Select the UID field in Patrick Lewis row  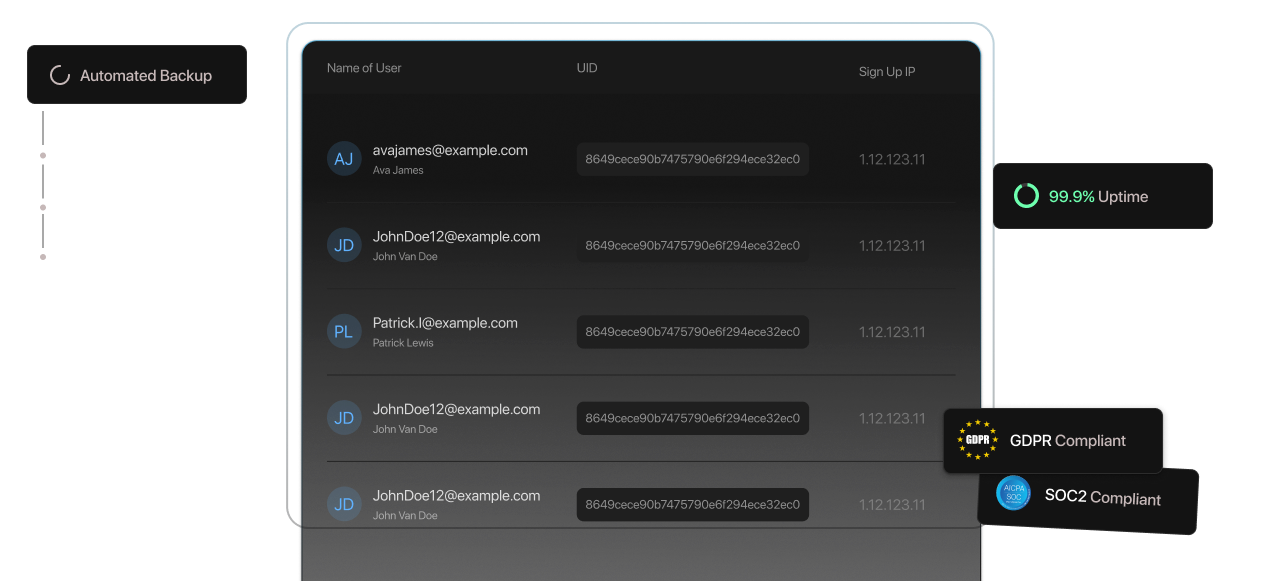click(x=692, y=332)
